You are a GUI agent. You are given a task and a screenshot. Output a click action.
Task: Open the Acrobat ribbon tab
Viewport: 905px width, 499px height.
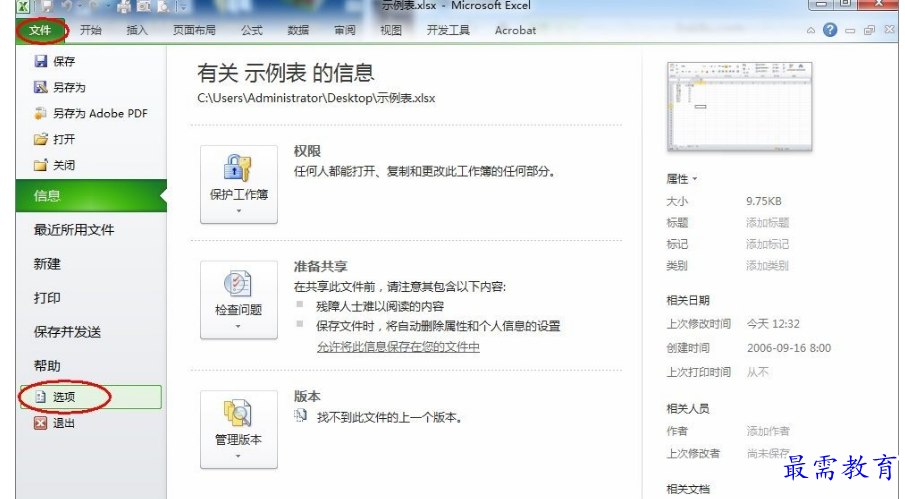[515, 30]
